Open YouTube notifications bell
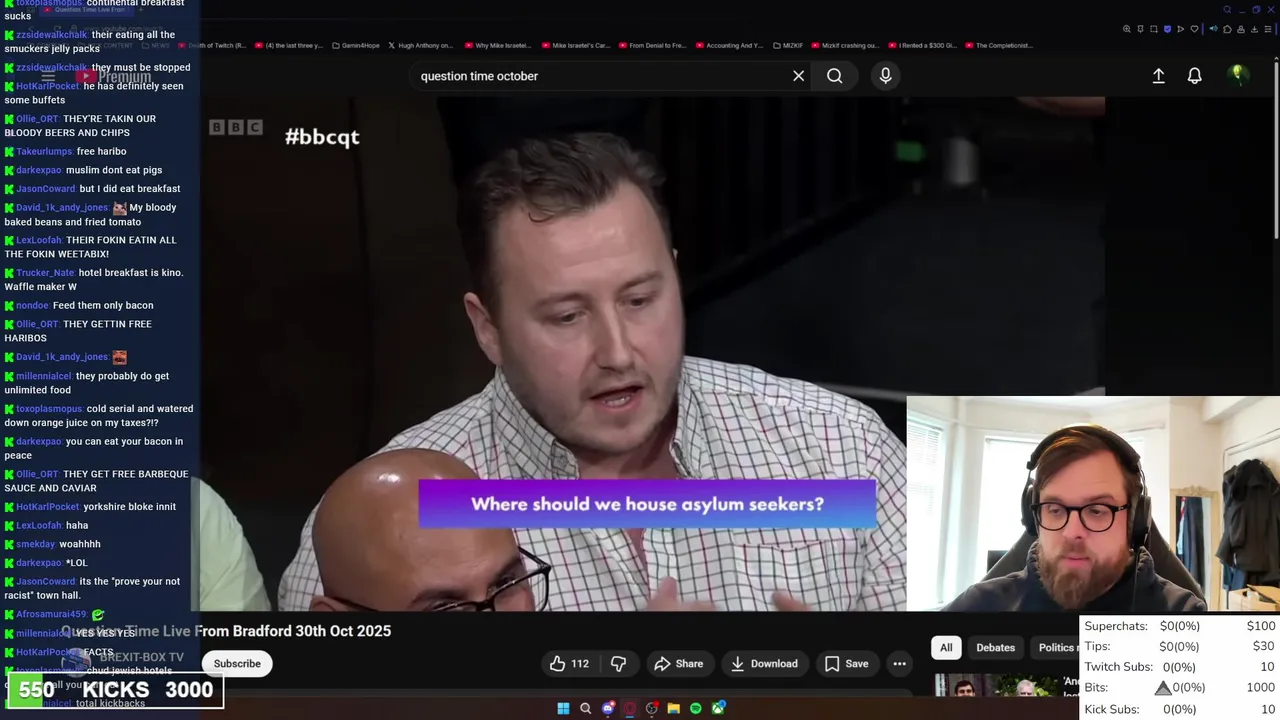 tap(1194, 76)
